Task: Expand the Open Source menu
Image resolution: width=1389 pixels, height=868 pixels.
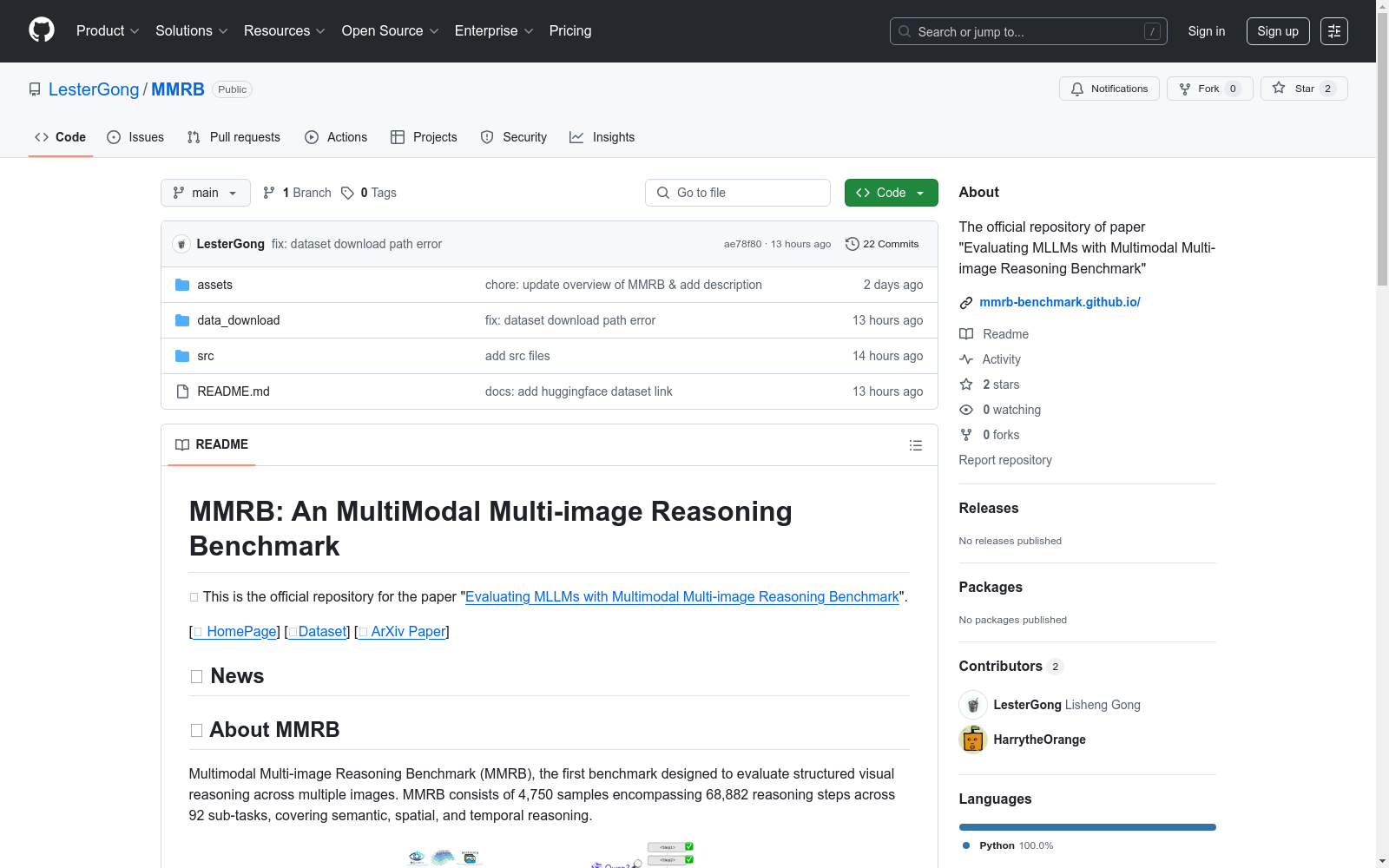Action: pyautogui.click(x=390, y=31)
